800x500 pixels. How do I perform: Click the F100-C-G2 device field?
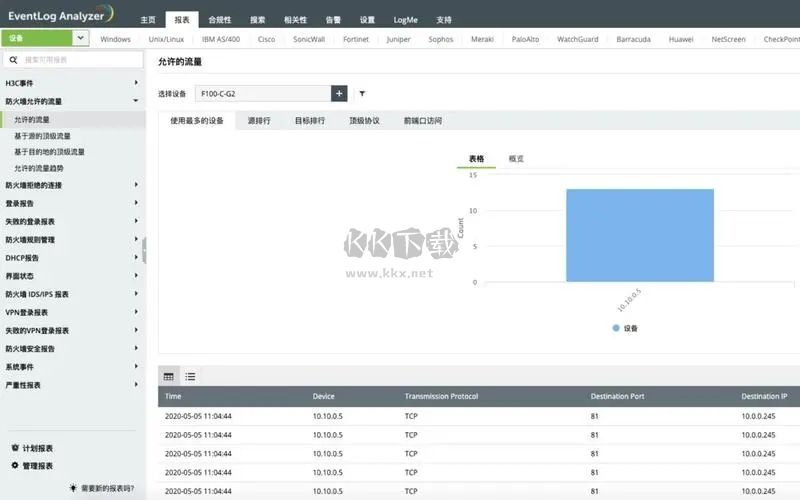(263, 93)
